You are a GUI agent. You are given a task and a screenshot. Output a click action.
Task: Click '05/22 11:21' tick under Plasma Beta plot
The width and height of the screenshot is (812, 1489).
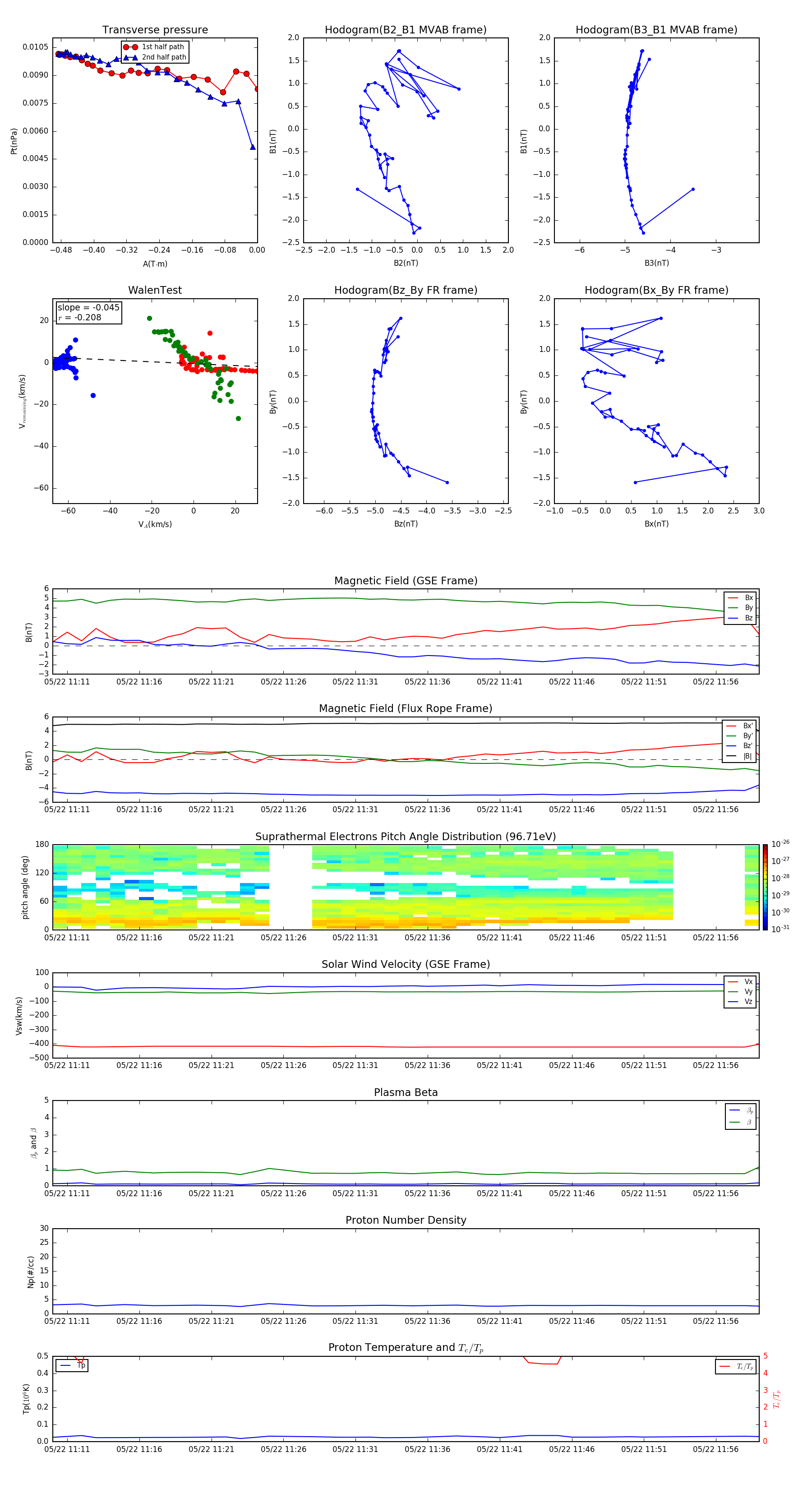pyautogui.click(x=211, y=1193)
